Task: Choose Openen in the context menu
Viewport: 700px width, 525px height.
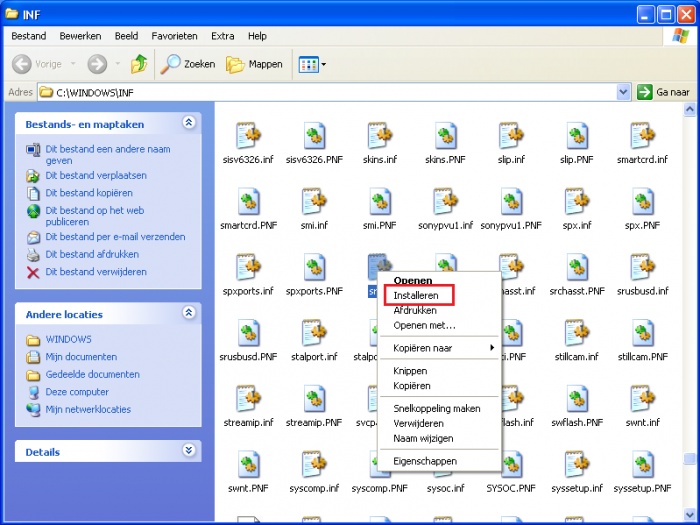Action: coord(440,281)
